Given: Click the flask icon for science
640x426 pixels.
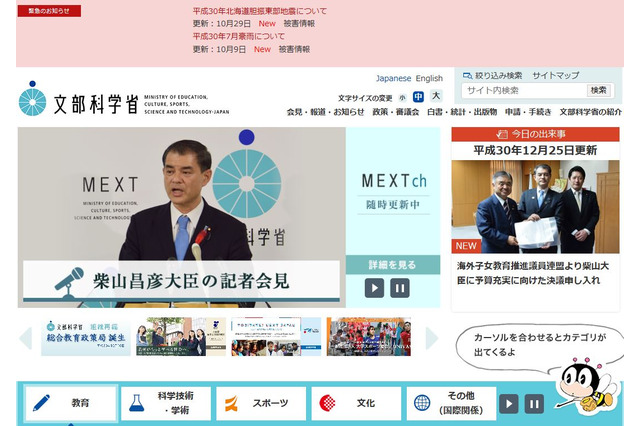Looking at the screenshot, I should pos(136,403).
